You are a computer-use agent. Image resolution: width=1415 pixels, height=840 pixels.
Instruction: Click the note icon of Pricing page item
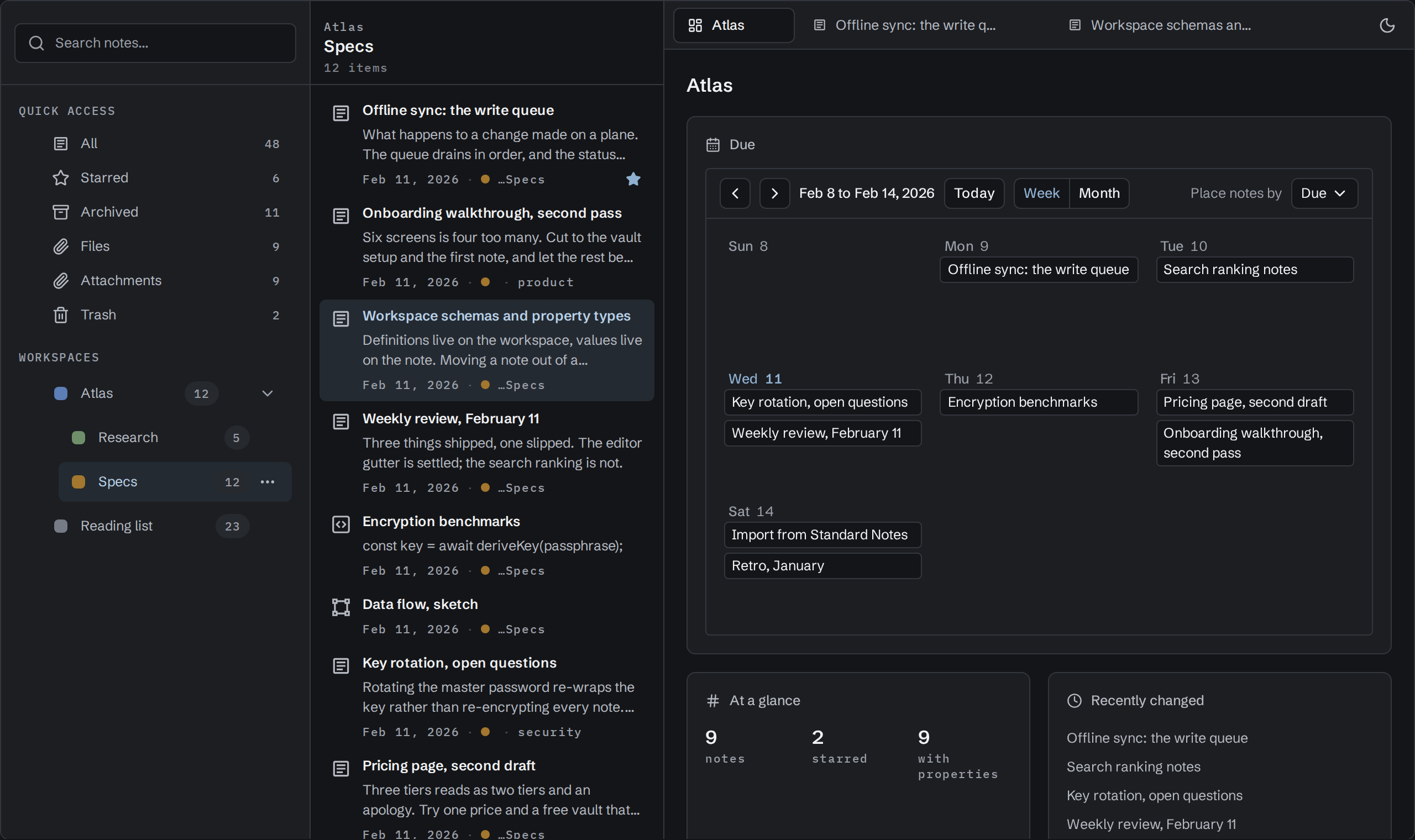[340, 769]
